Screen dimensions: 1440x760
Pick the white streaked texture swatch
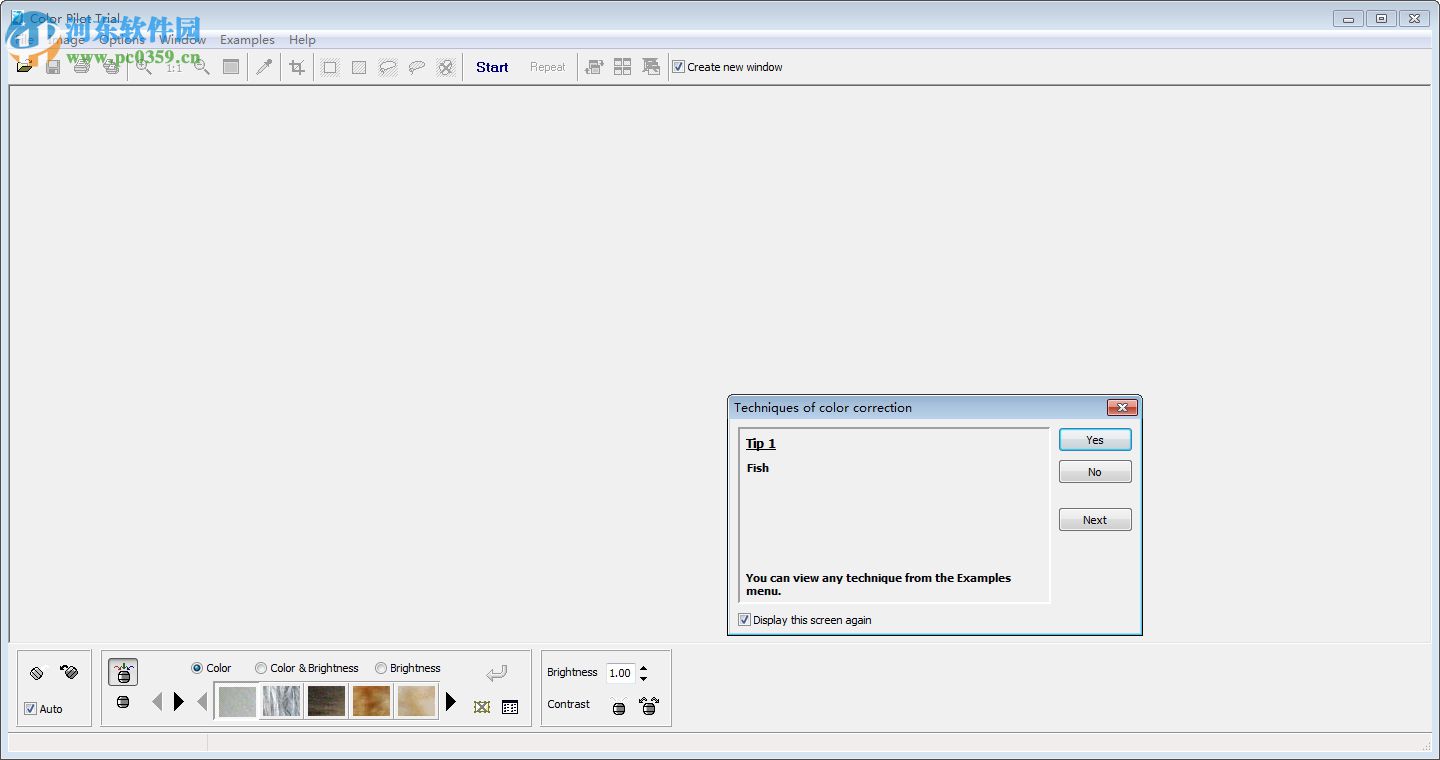(x=282, y=701)
